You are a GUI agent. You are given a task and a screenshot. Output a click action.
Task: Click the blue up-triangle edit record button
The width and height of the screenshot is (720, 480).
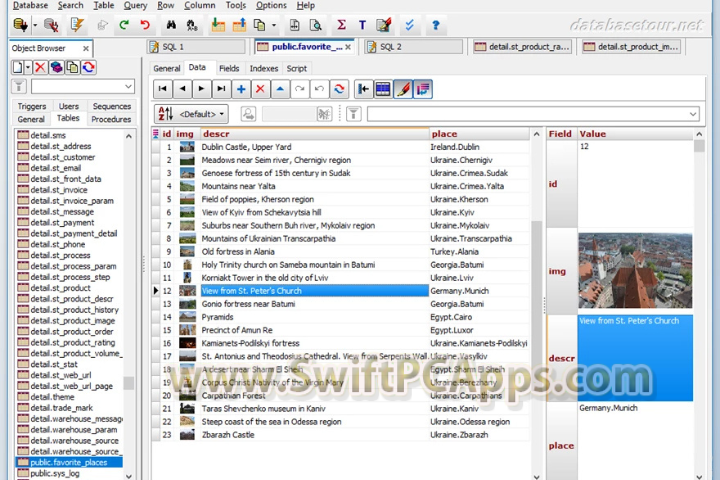280,89
